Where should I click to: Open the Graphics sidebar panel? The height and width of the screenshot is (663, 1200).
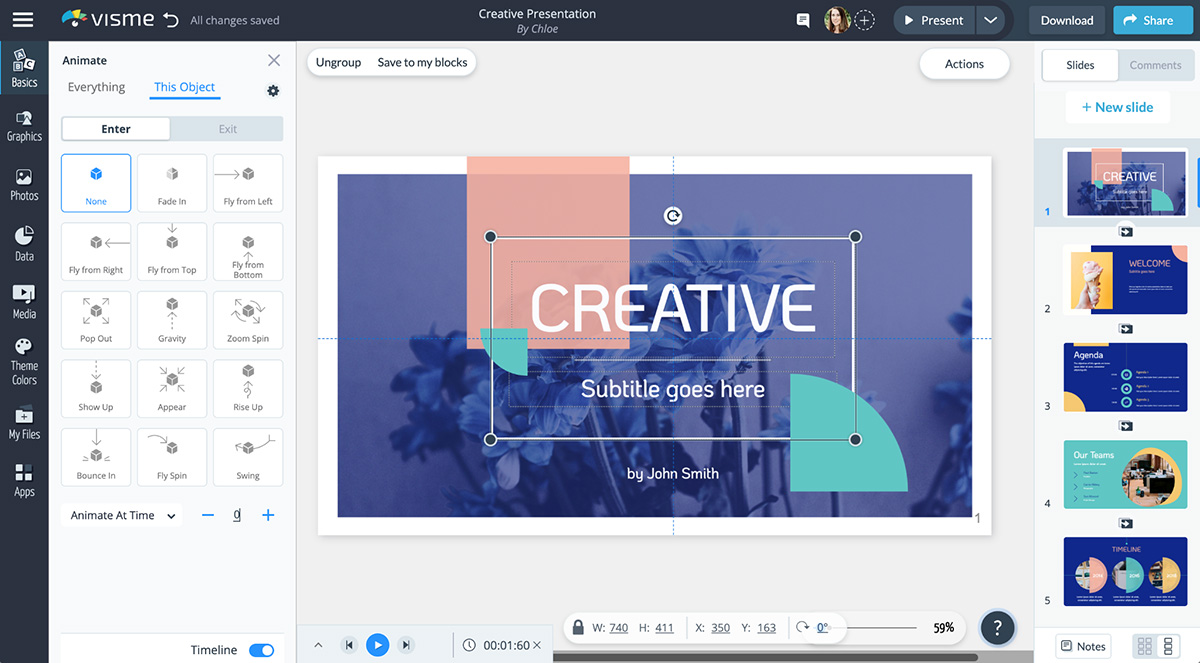24,125
